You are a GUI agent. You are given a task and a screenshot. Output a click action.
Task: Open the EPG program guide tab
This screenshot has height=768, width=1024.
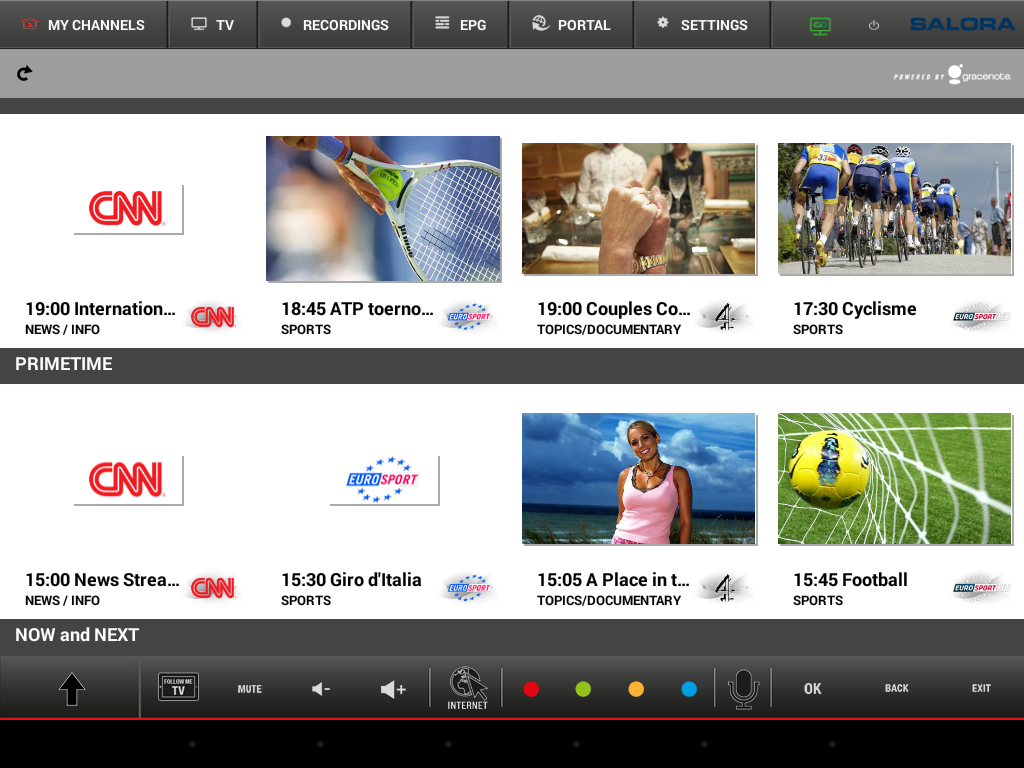460,25
